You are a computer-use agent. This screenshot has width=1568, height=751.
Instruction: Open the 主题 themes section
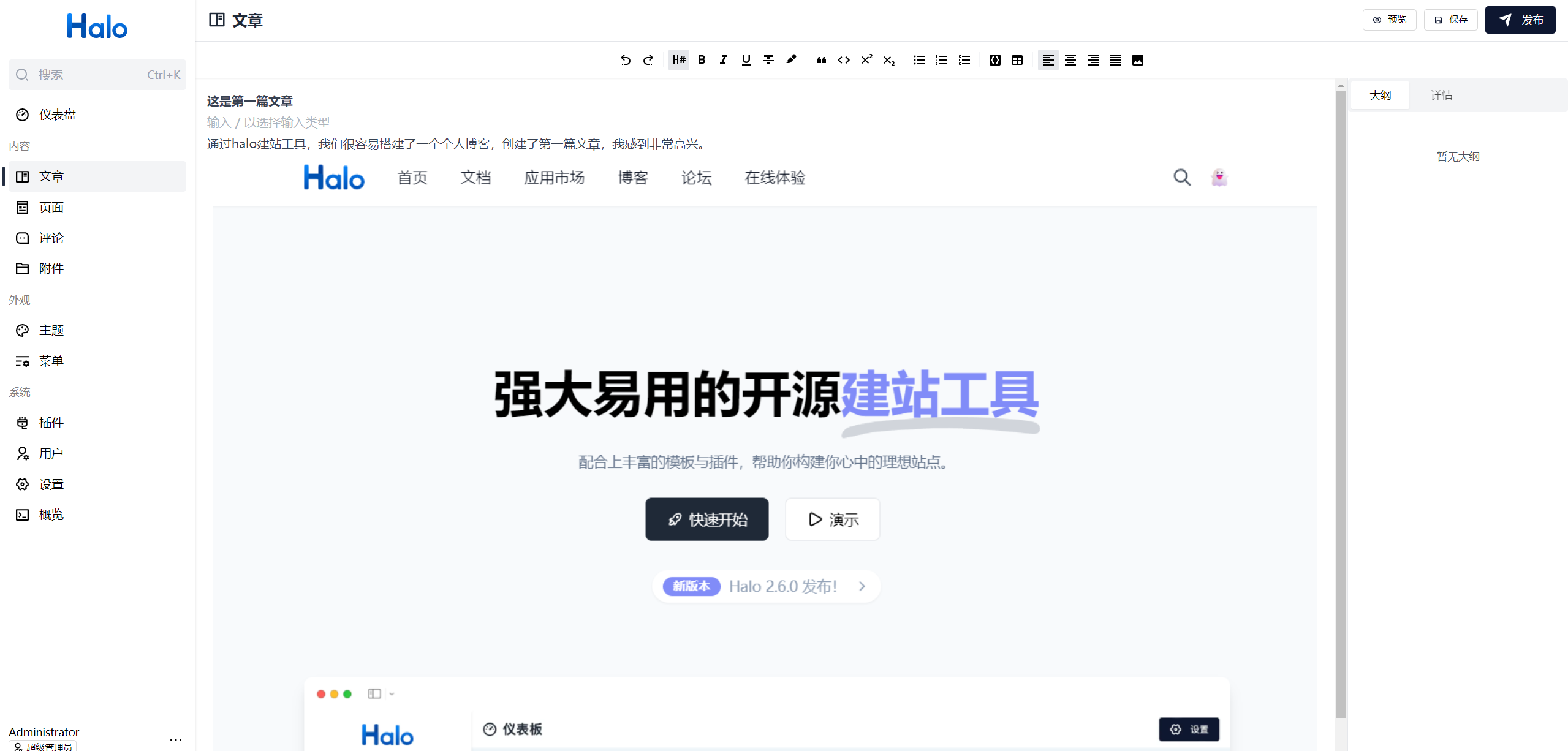[x=97, y=330]
